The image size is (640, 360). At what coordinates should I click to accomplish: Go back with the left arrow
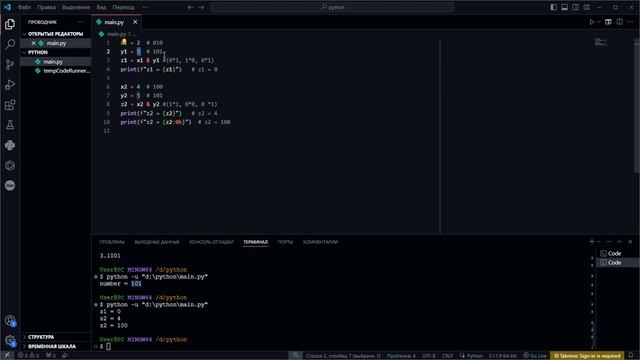(190, 7)
